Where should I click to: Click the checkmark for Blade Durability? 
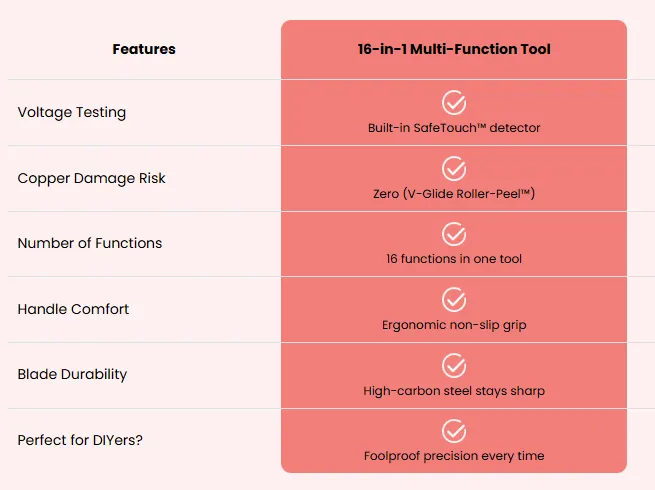point(454,366)
